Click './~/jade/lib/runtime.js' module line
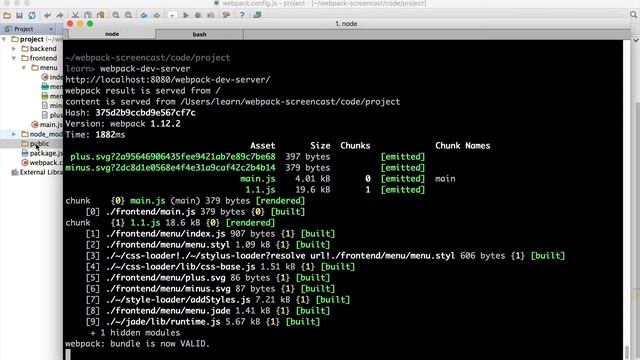Image resolution: width=640 pixels, height=360 pixels. (x=203, y=322)
